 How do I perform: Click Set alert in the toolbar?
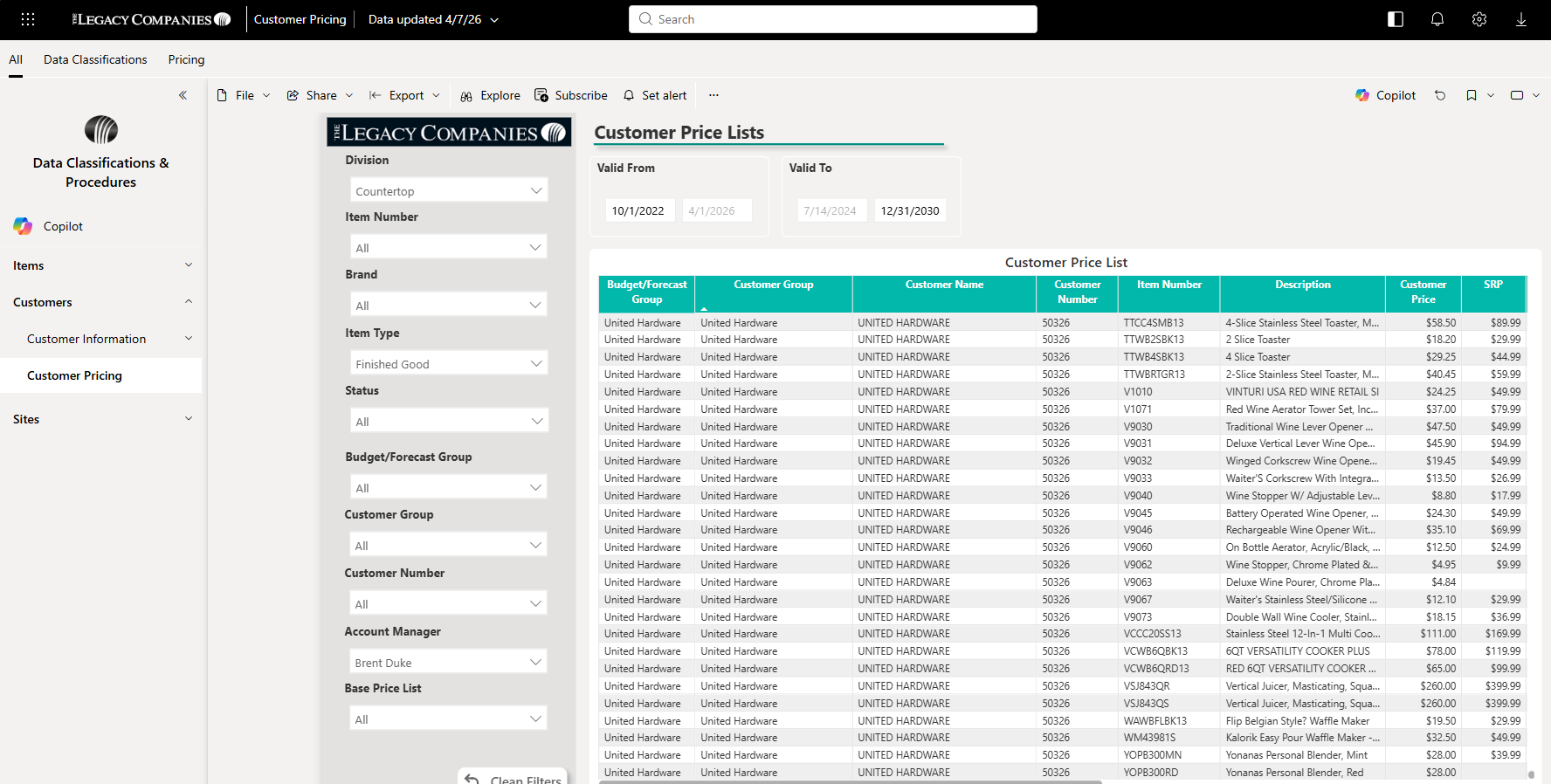click(655, 95)
